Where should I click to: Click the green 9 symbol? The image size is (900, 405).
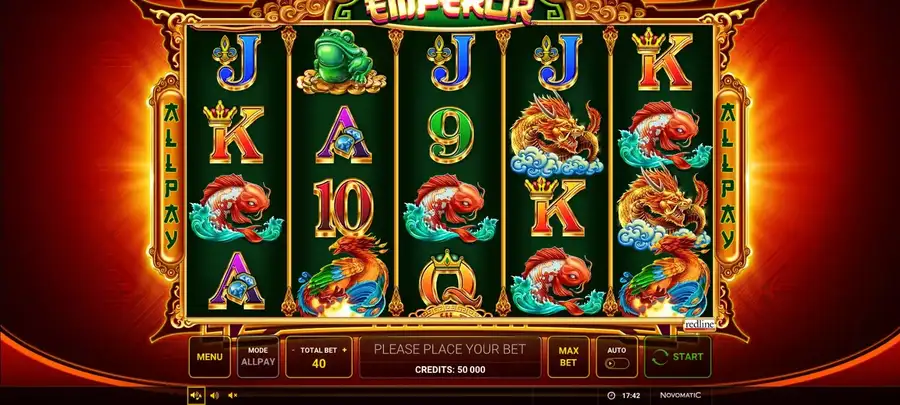pyautogui.click(x=451, y=134)
